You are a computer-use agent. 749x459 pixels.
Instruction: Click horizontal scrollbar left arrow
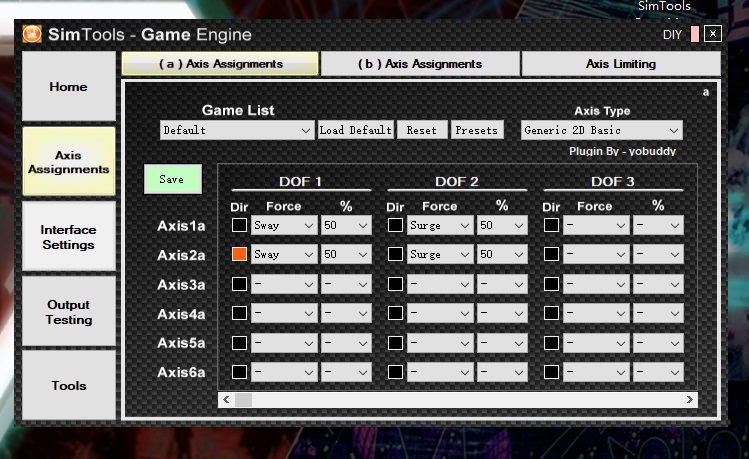[x=226, y=399]
